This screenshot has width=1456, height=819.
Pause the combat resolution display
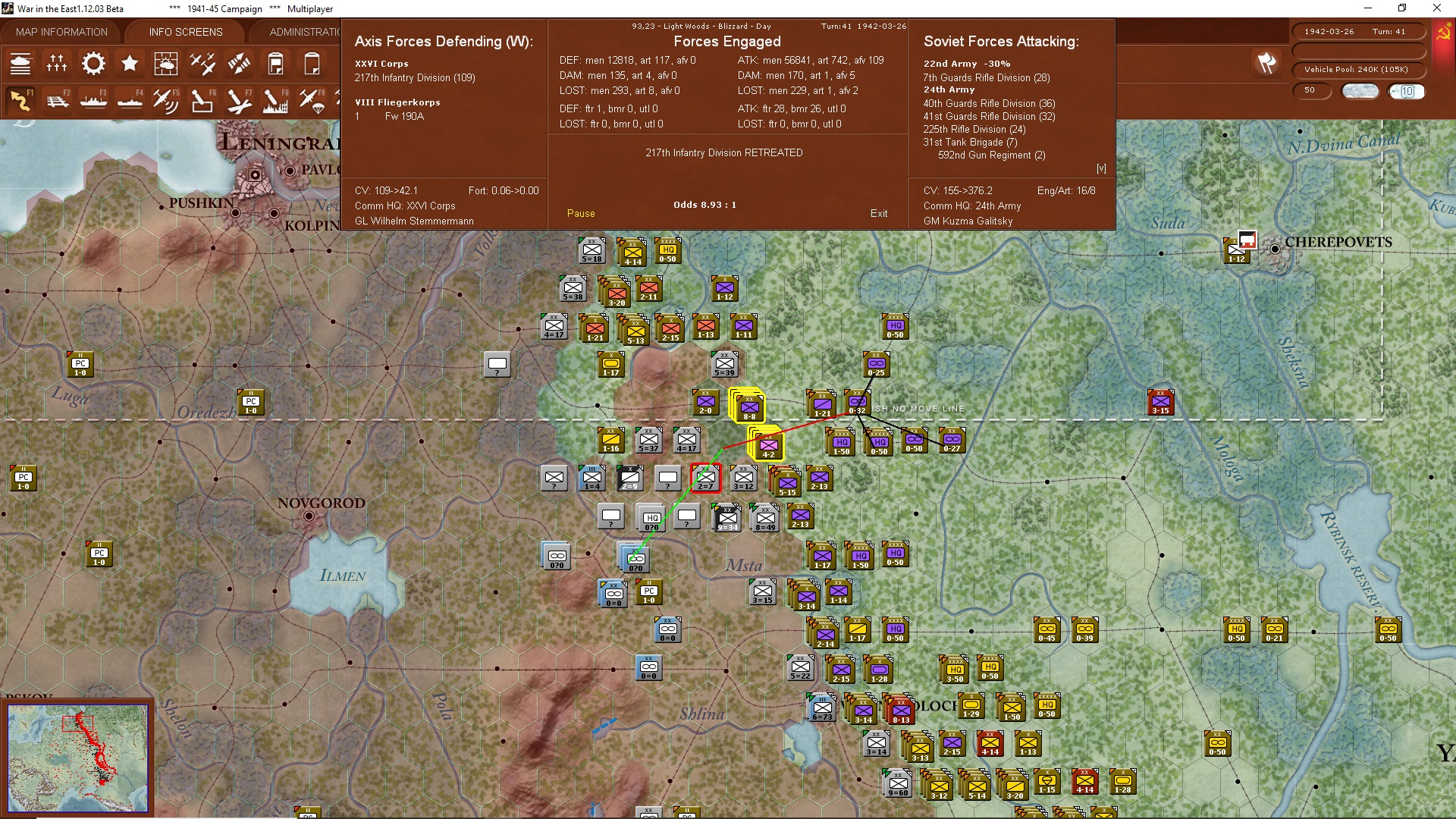pos(581,214)
